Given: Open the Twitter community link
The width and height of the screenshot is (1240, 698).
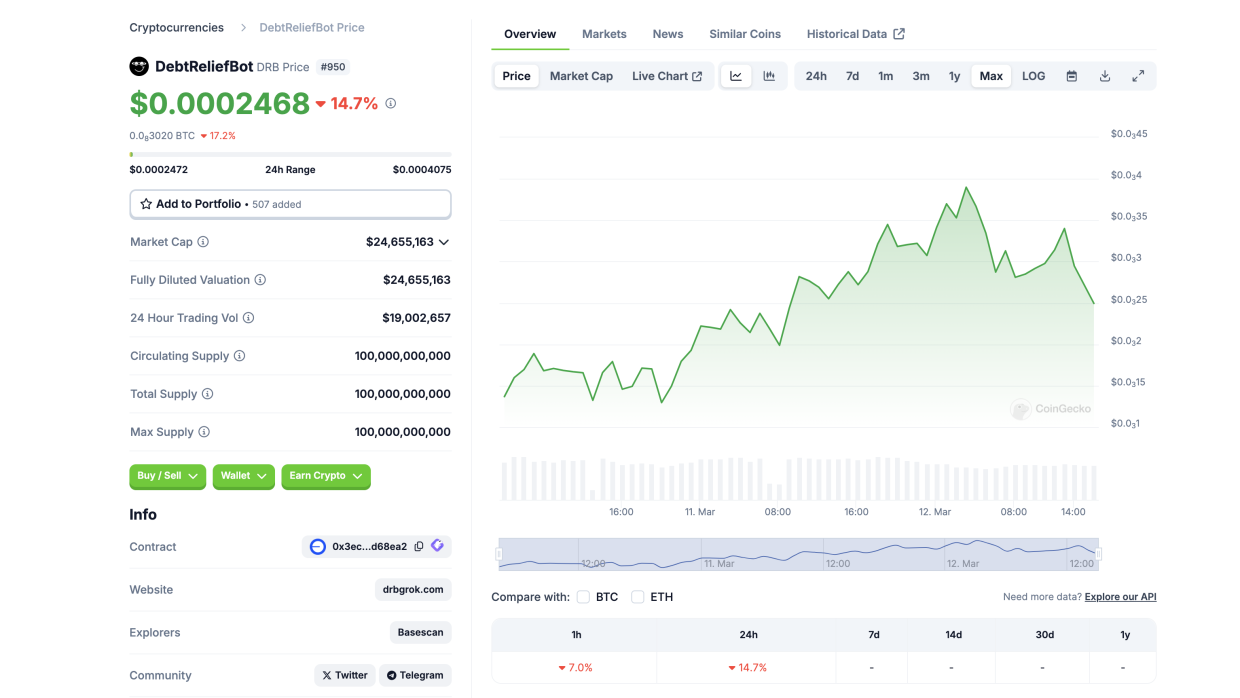Looking at the screenshot, I should pyautogui.click(x=345, y=675).
